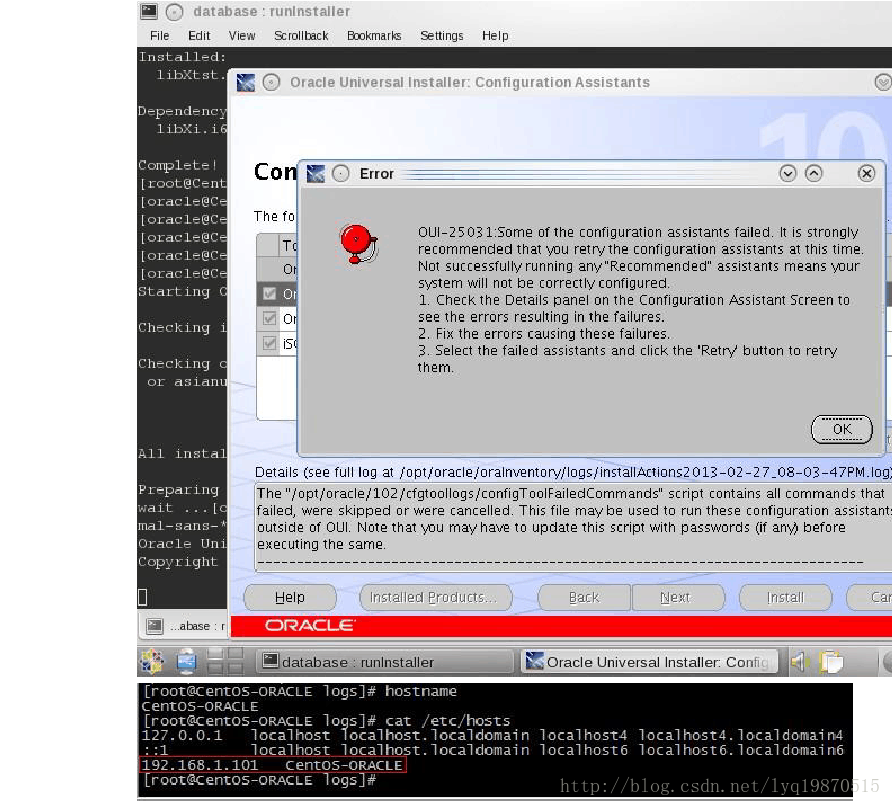This screenshot has width=892, height=806.
Task: Click the installer Help button
Action: [x=290, y=597]
